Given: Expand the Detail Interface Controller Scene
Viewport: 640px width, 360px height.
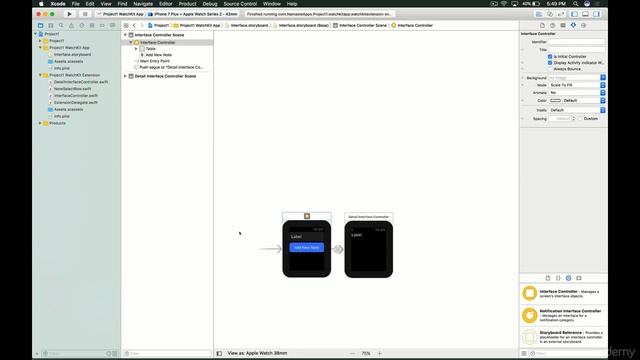Looking at the screenshot, I should pos(125,76).
